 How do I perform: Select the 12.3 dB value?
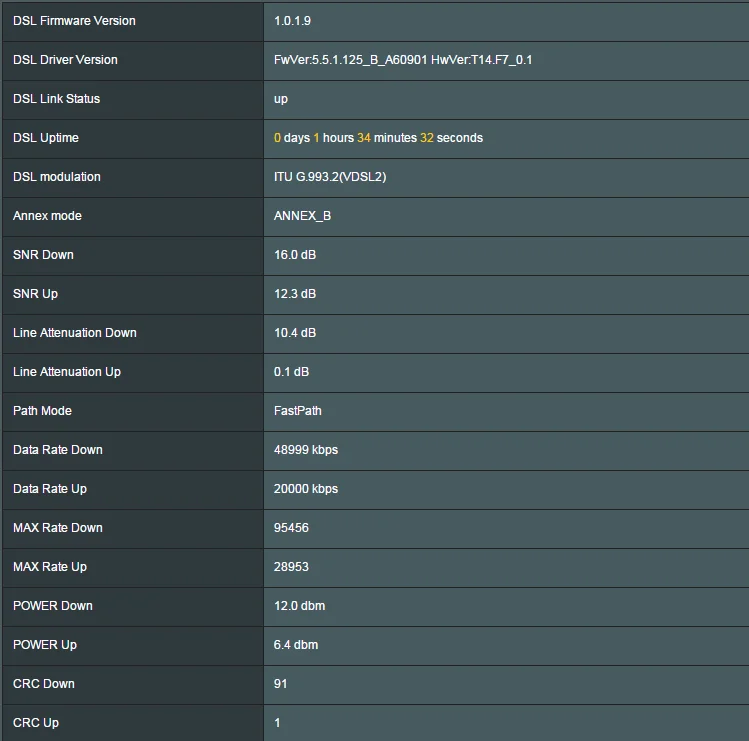click(295, 294)
